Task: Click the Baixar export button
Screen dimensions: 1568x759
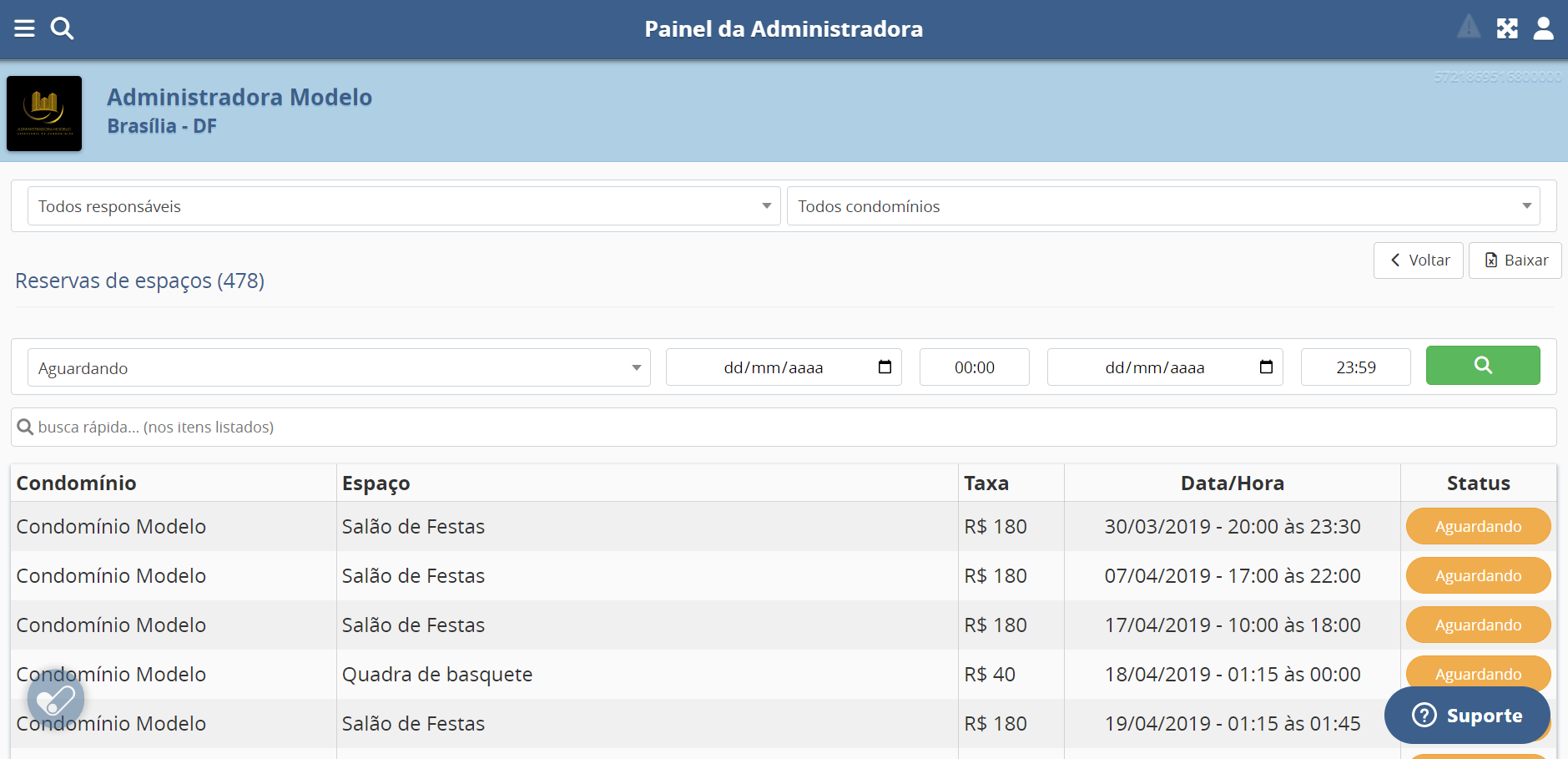Action: [1515, 261]
